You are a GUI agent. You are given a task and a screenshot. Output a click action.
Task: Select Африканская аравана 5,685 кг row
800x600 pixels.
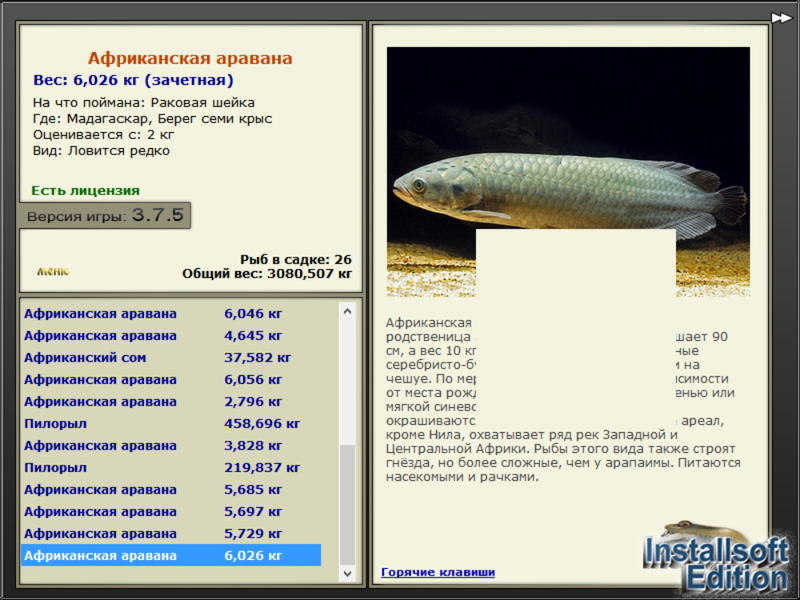tap(171, 489)
